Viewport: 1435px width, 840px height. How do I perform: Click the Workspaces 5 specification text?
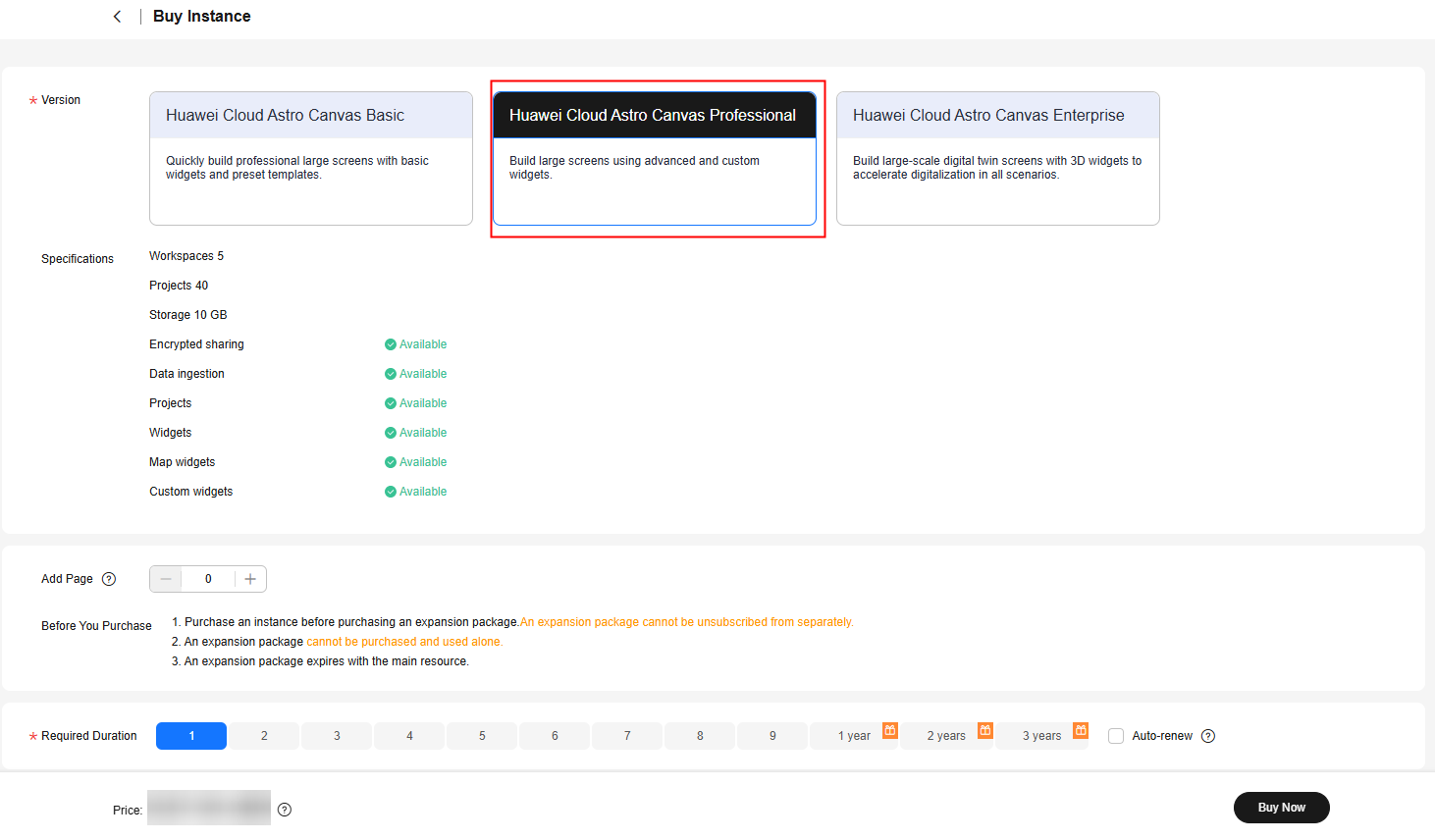click(x=186, y=256)
